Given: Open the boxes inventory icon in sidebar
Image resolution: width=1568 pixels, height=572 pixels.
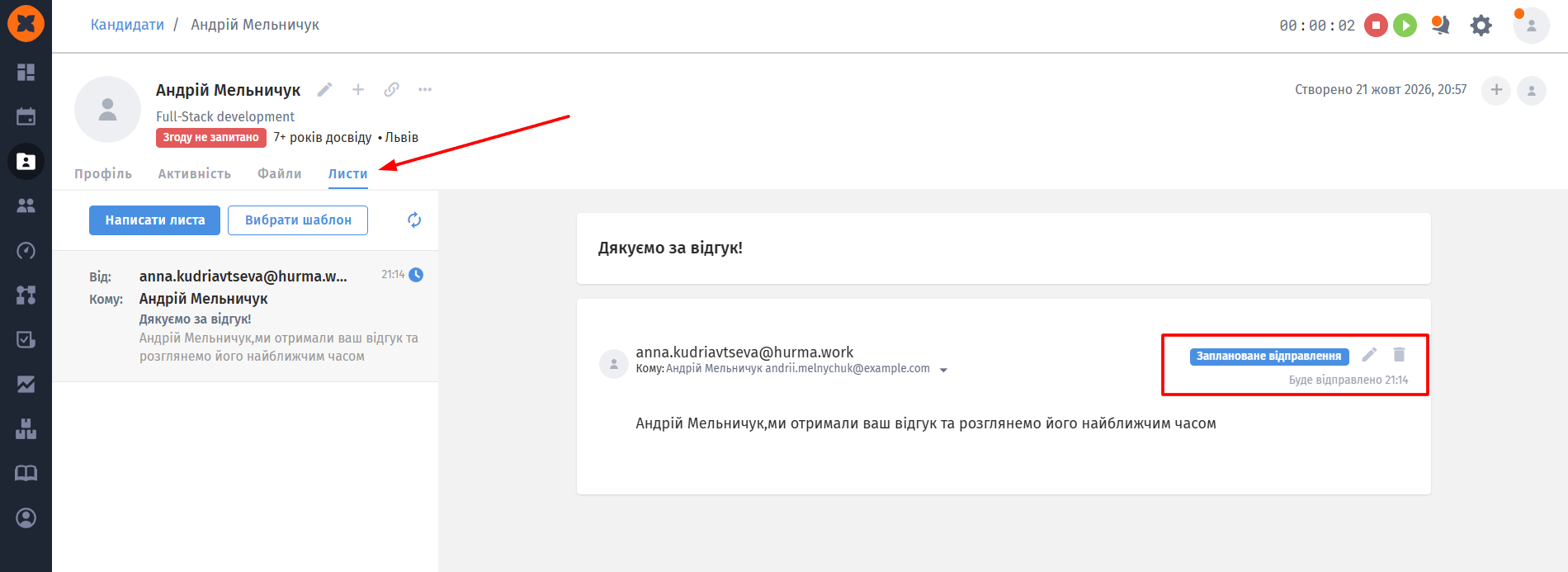Looking at the screenshot, I should 26,428.
